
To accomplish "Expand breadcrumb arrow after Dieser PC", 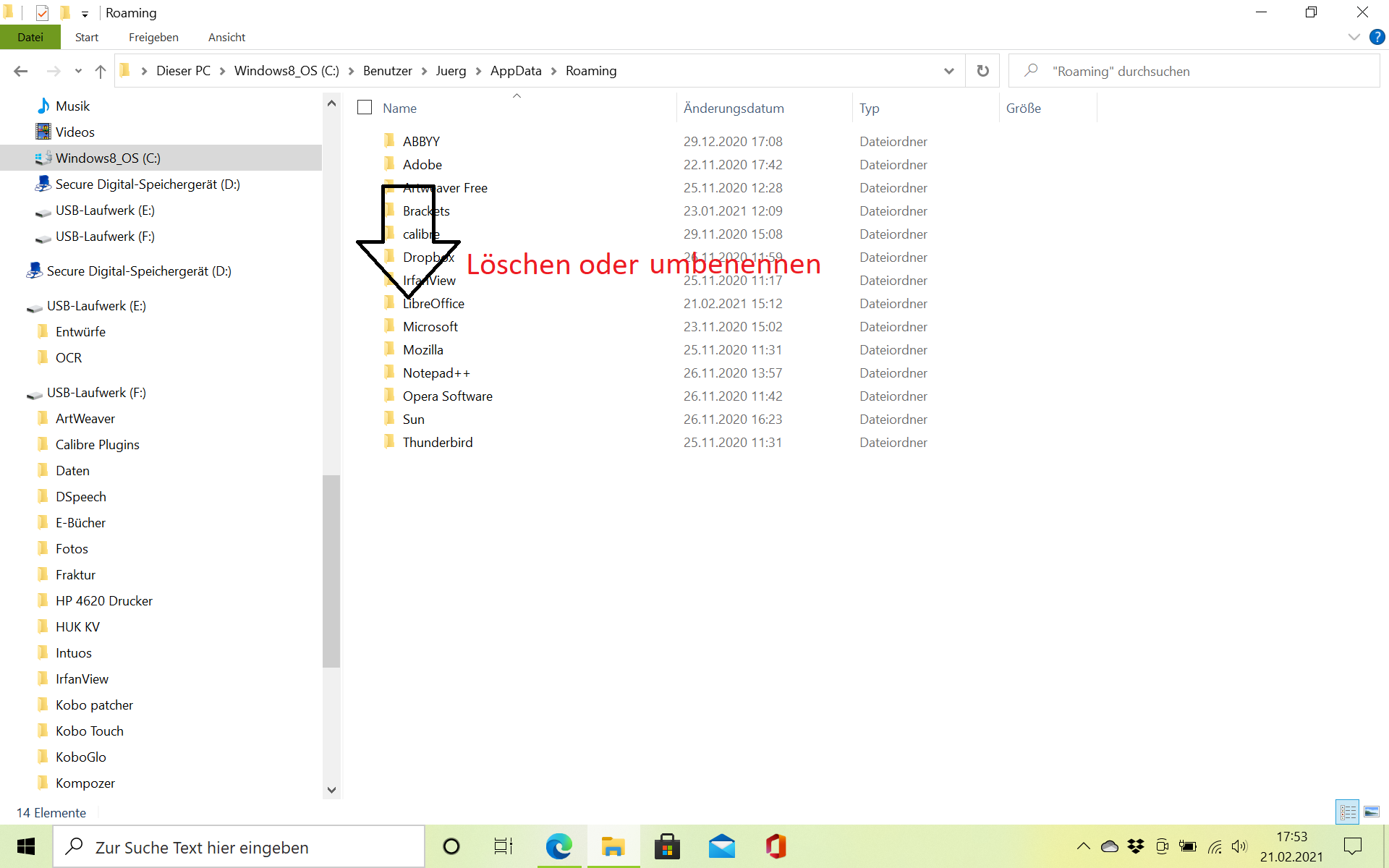I will [x=222, y=71].
